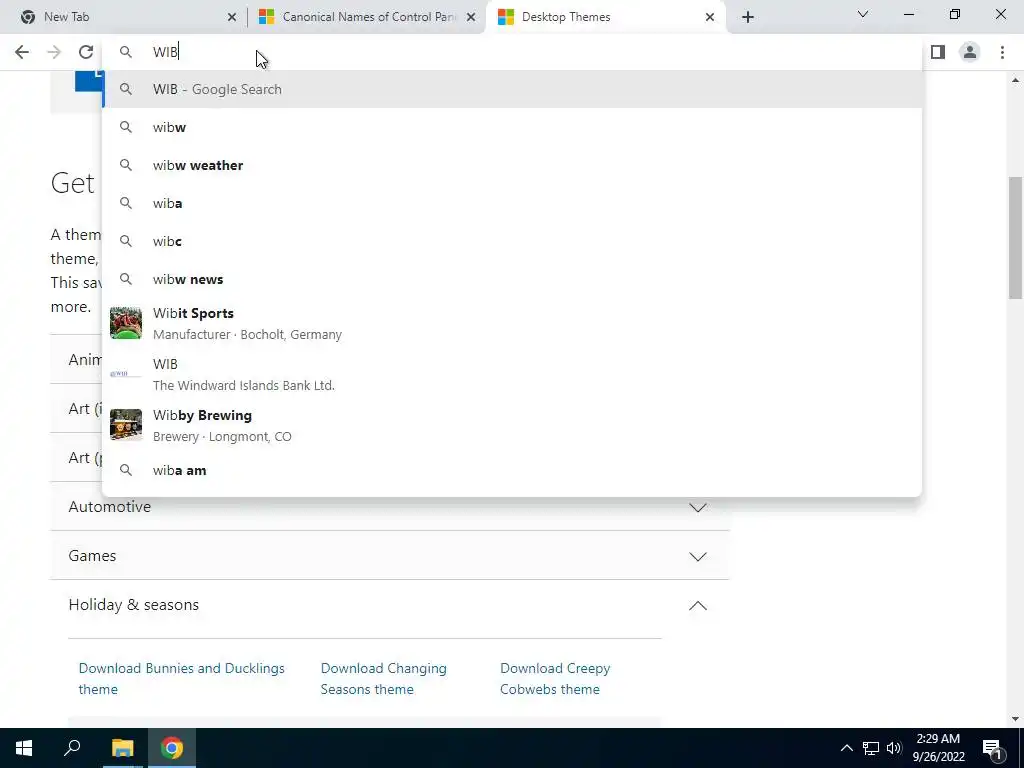Show hidden system tray icons
1024x768 pixels.
coord(846,748)
